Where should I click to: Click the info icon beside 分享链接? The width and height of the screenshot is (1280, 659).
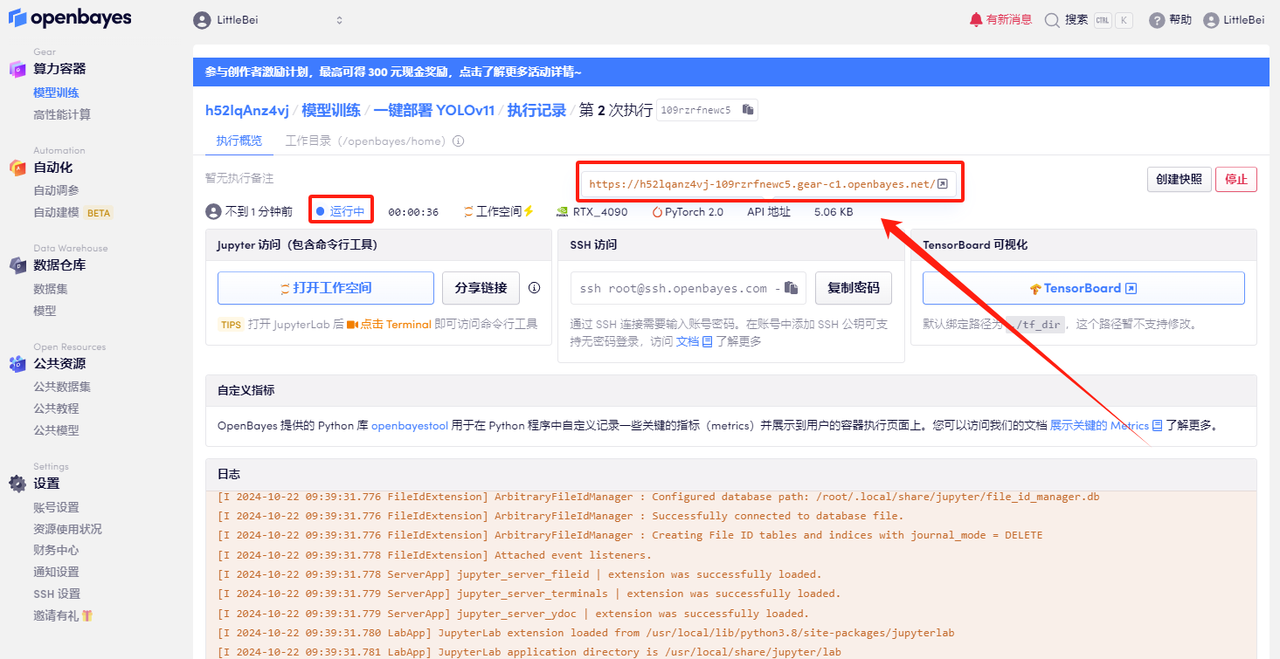pyautogui.click(x=534, y=287)
